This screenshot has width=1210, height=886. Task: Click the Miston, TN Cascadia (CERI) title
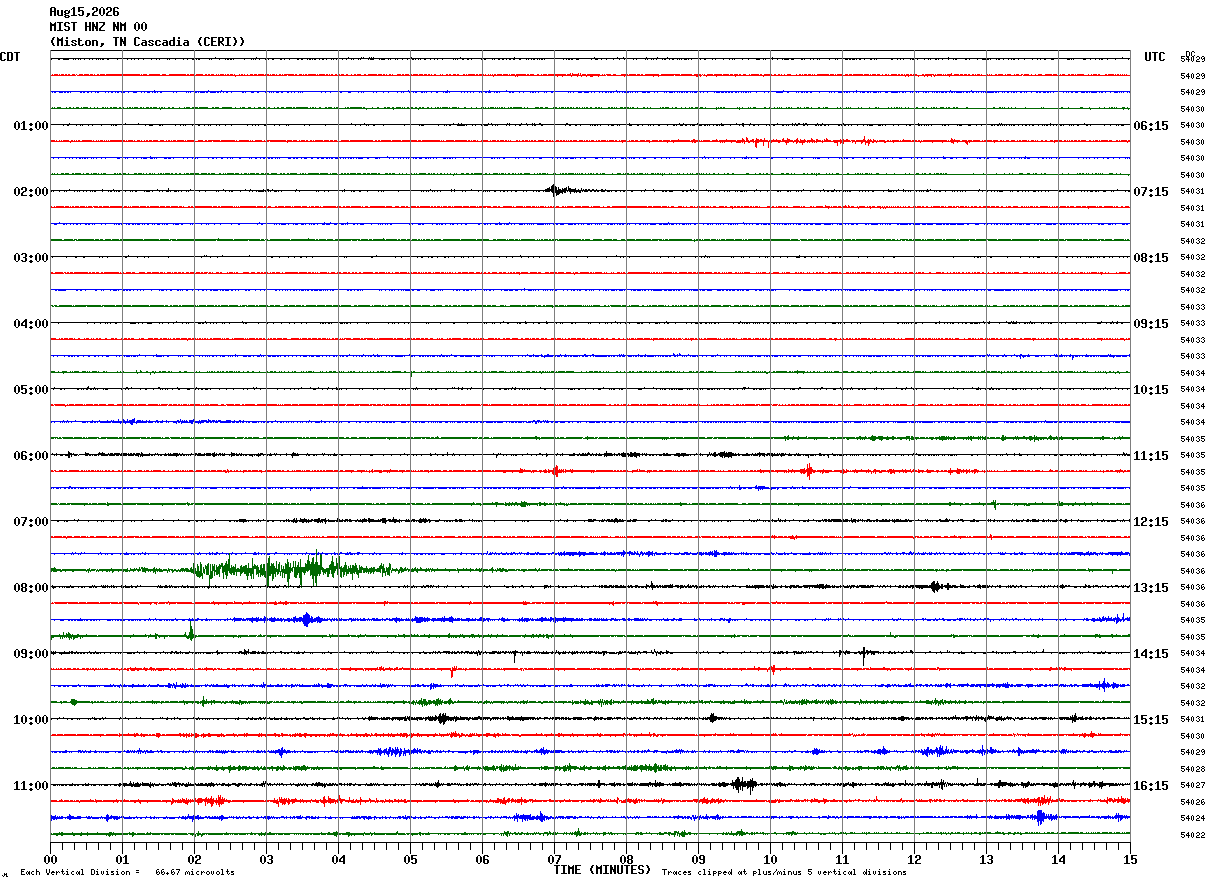coord(147,42)
